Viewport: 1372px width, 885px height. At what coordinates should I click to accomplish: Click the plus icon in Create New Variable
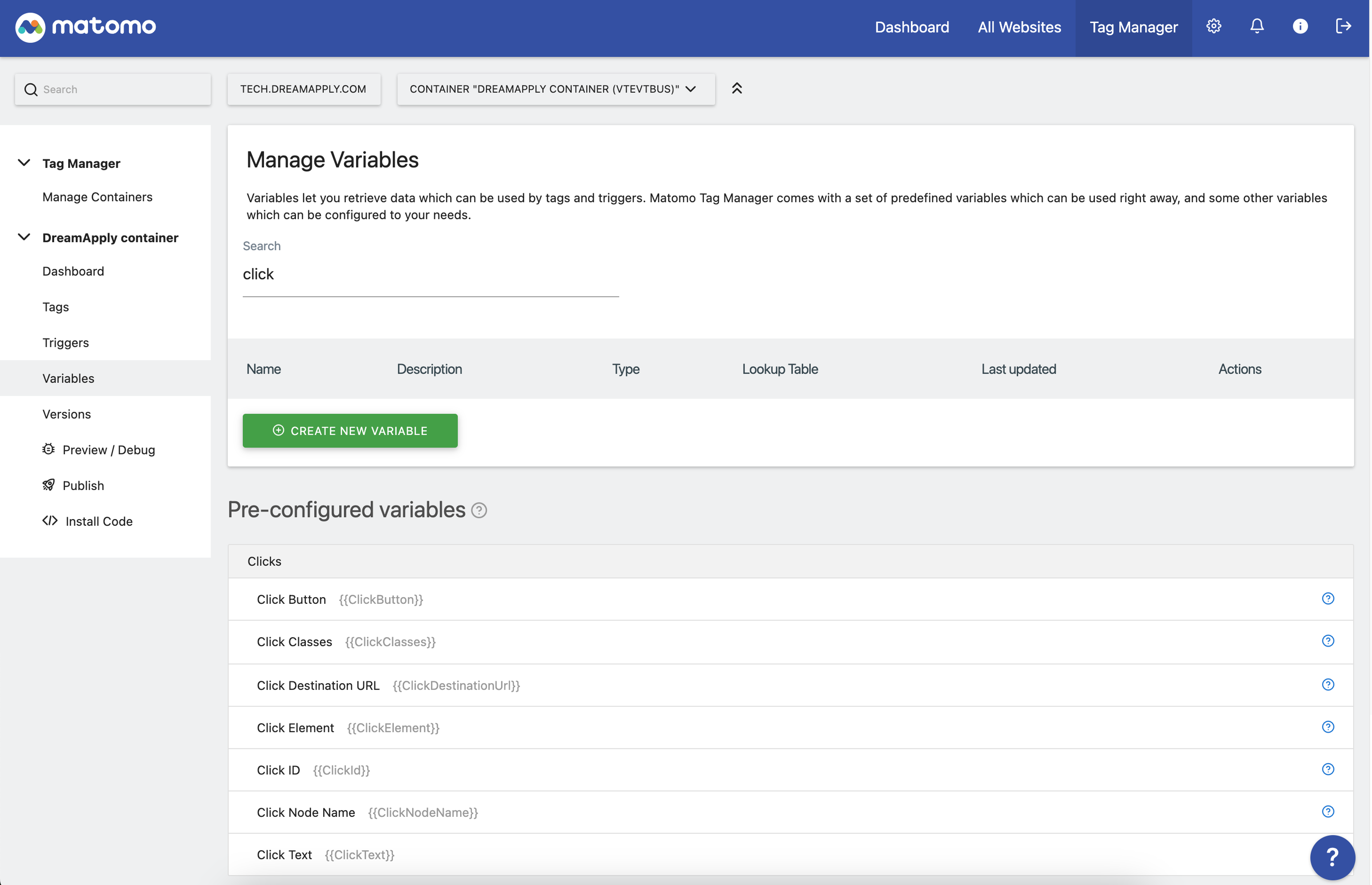[x=279, y=430]
